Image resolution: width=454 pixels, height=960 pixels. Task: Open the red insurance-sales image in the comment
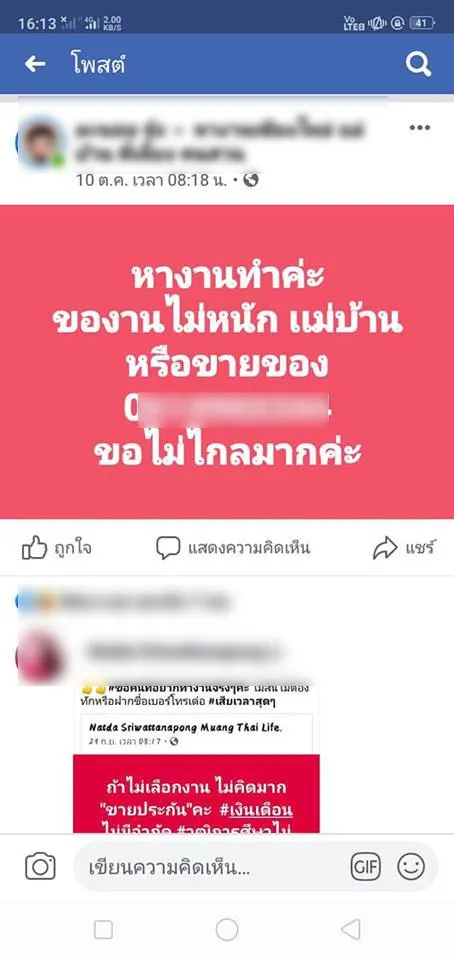[x=196, y=793]
